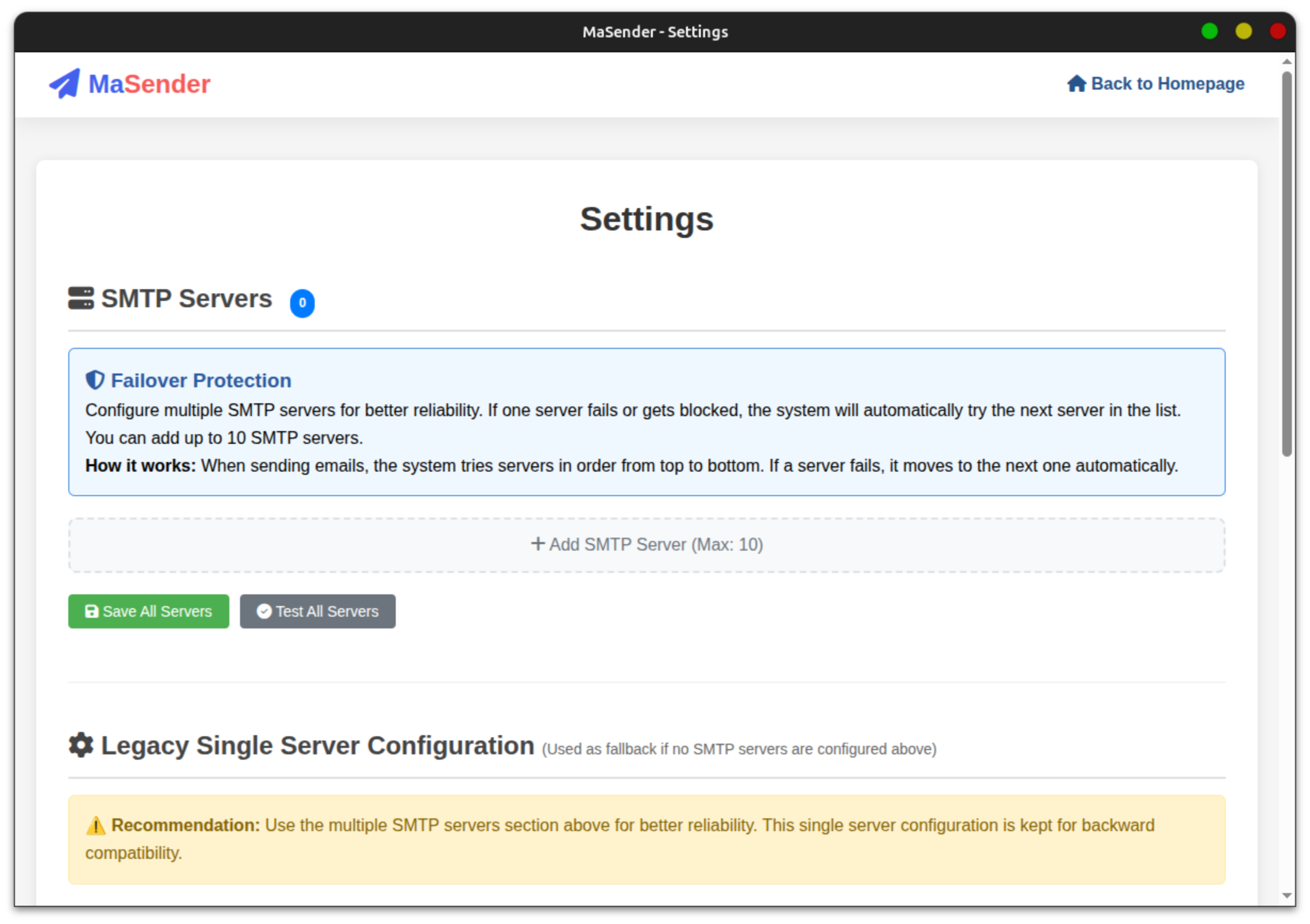Save All Servers with the green button
Viewport: 1310px width, 924px height.
[x=149, y=612]
